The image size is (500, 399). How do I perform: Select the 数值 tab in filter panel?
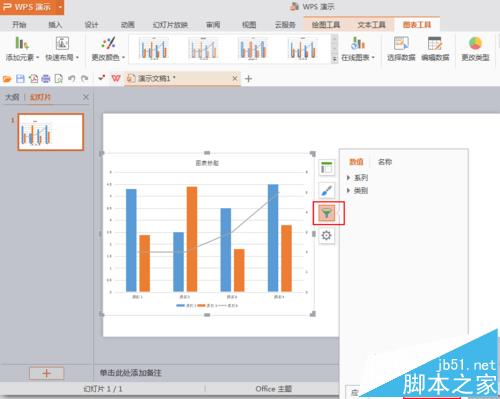(356, 162)
